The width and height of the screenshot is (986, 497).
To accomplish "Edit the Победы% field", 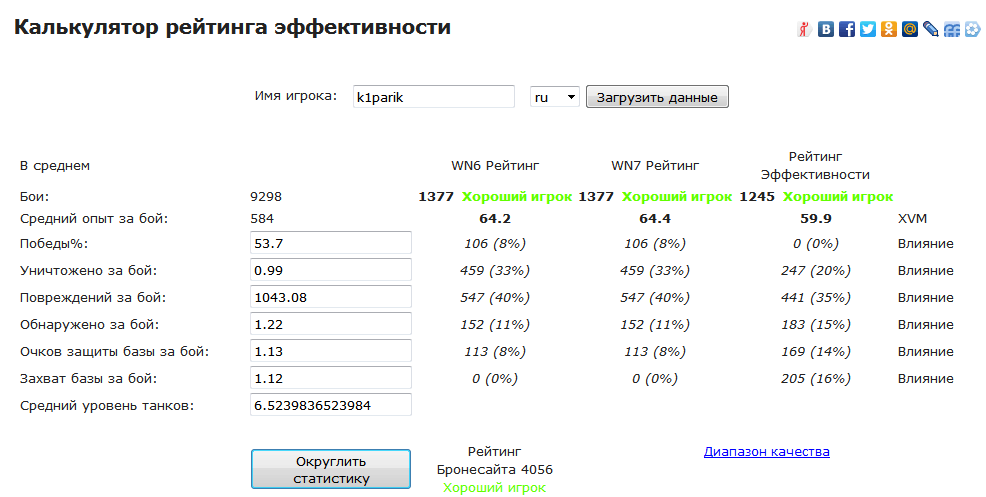I will (331, 243).
